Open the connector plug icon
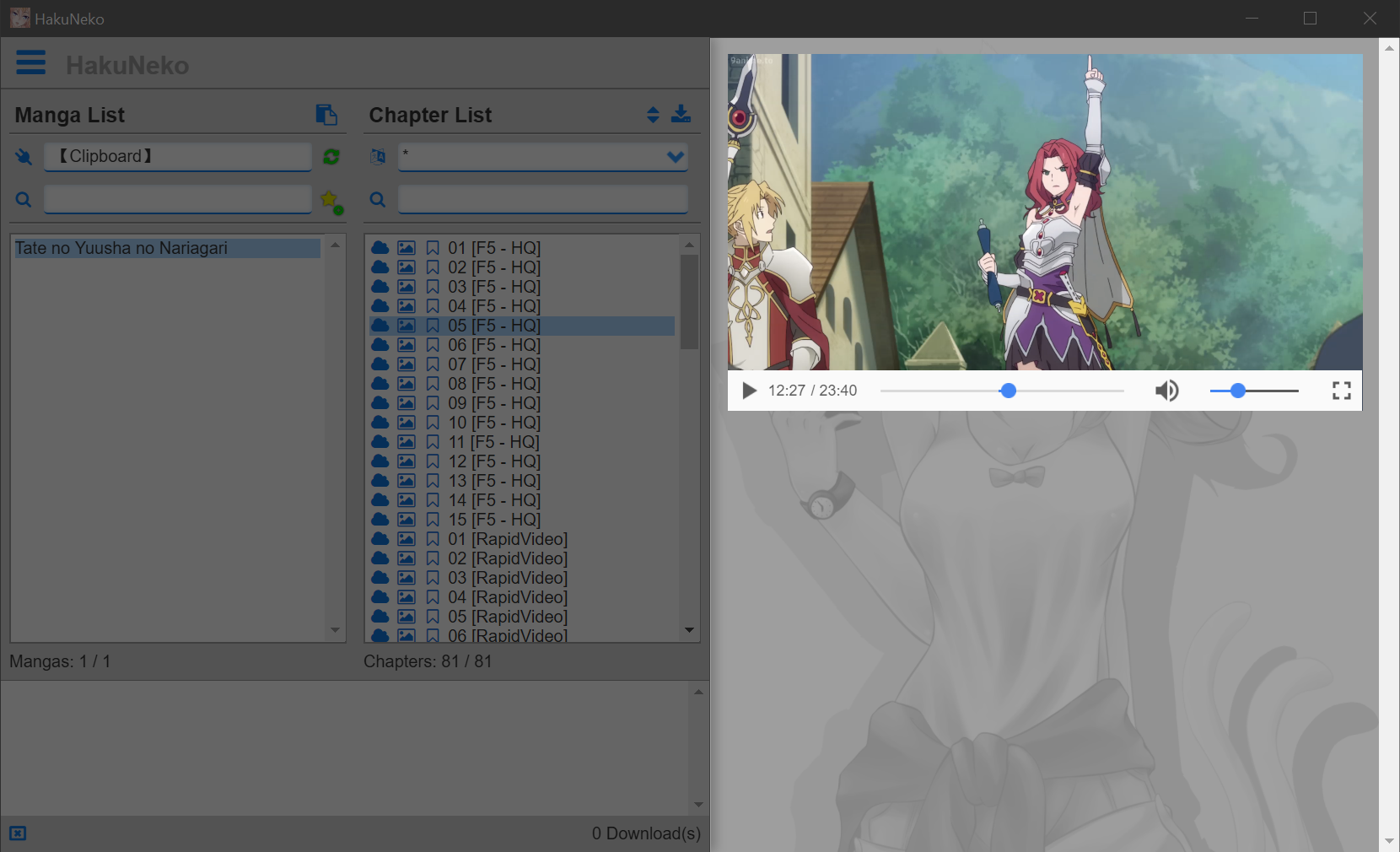The image size is (1400, 852). tap(24, 156)
